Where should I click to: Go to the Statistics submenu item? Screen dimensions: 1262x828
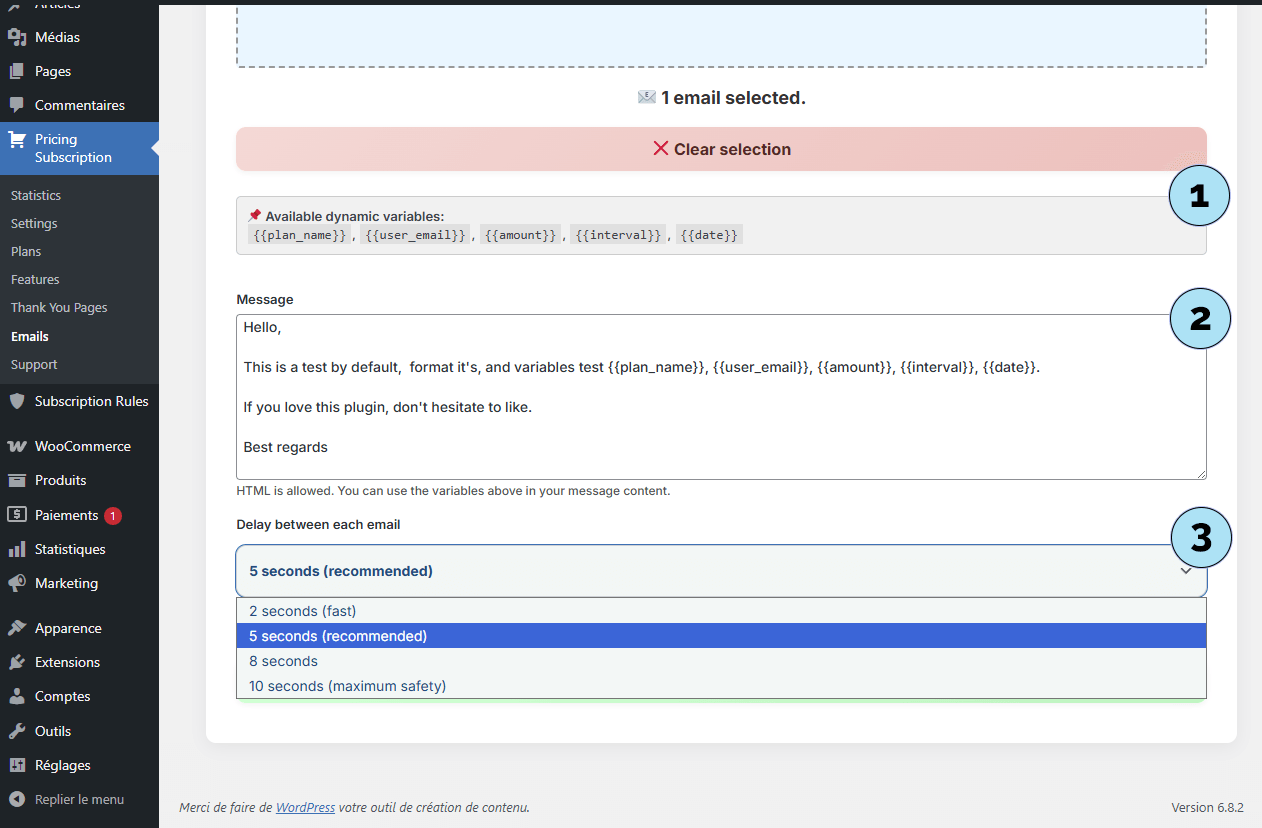(36, 196)
